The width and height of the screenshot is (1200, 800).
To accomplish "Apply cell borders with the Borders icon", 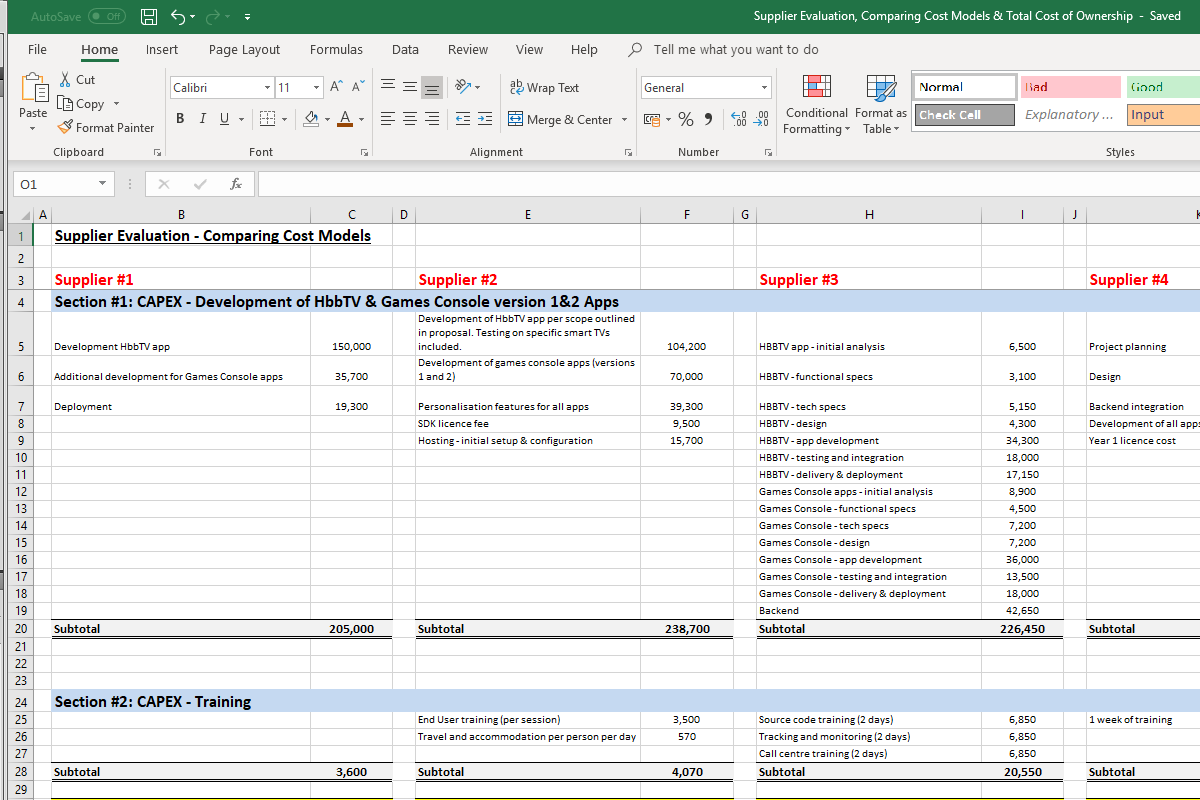I will (267, 119).
